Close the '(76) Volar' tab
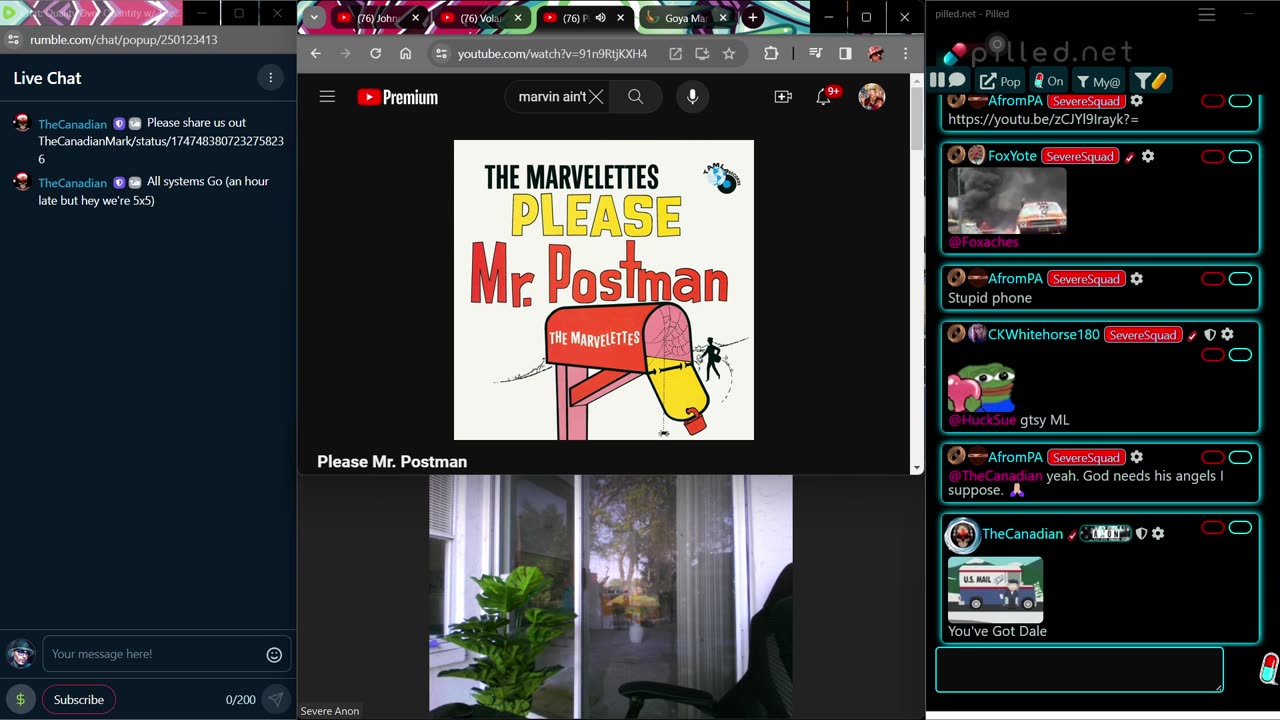 click(518, 18)
